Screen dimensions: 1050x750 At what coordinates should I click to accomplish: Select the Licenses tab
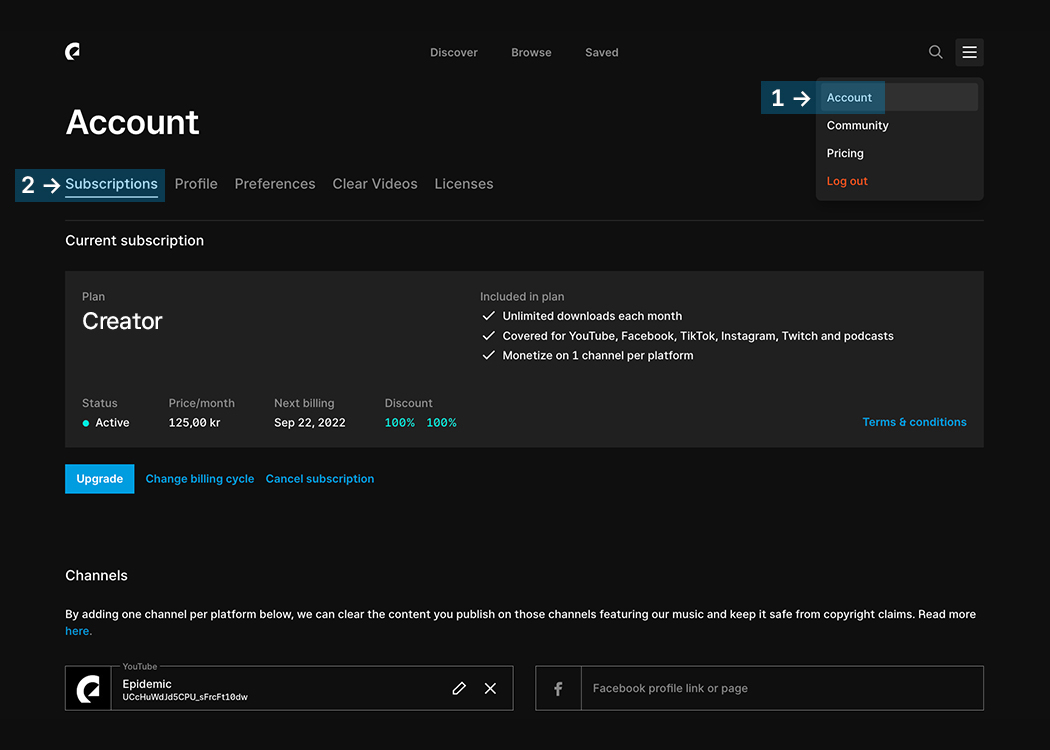coord(464,184)
